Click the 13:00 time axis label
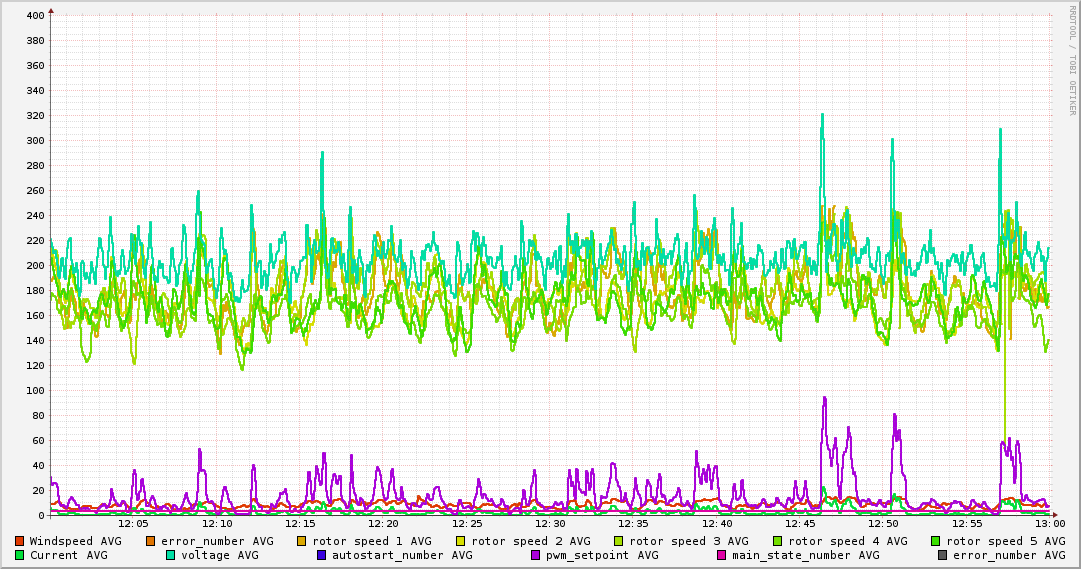The width and height of the screenshot is (1081, 569). [x=1049, y=523]
